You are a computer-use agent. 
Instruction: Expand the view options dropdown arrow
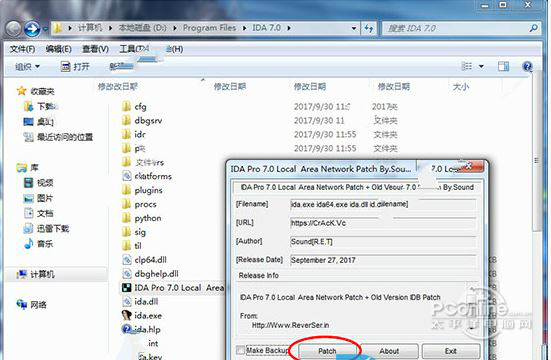tap(481, 66)
